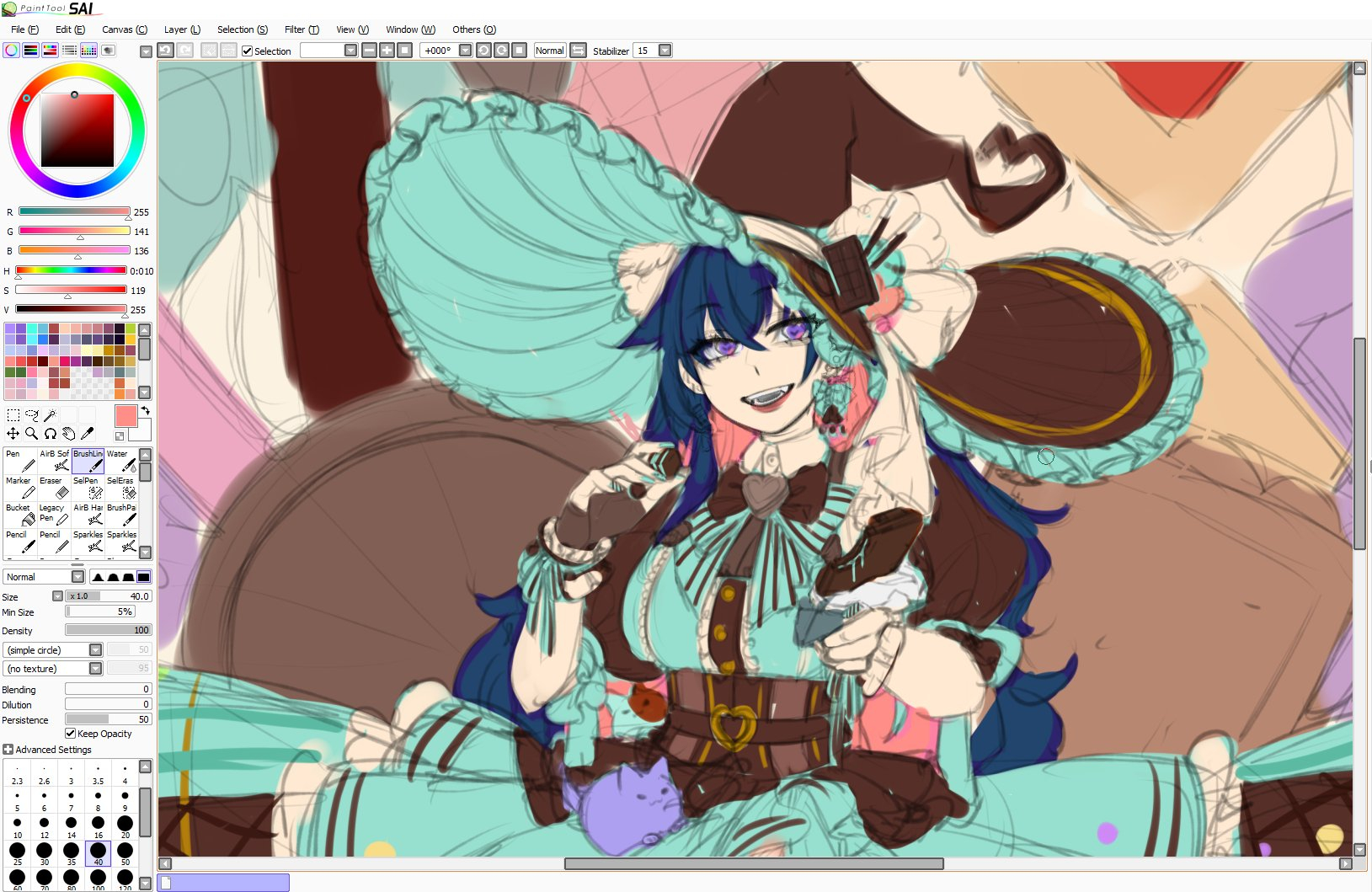Activate the Eyedropper color picker tool

pos(87,434)
